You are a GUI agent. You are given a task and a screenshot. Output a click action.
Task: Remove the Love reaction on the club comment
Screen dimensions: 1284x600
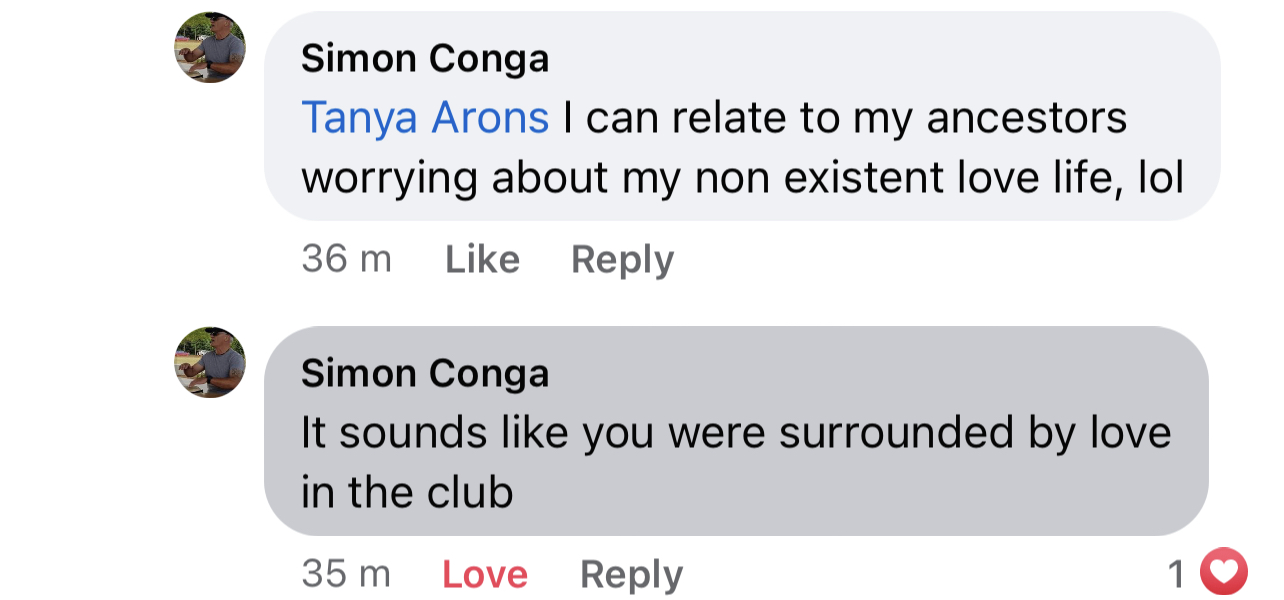tap(485, 575)
